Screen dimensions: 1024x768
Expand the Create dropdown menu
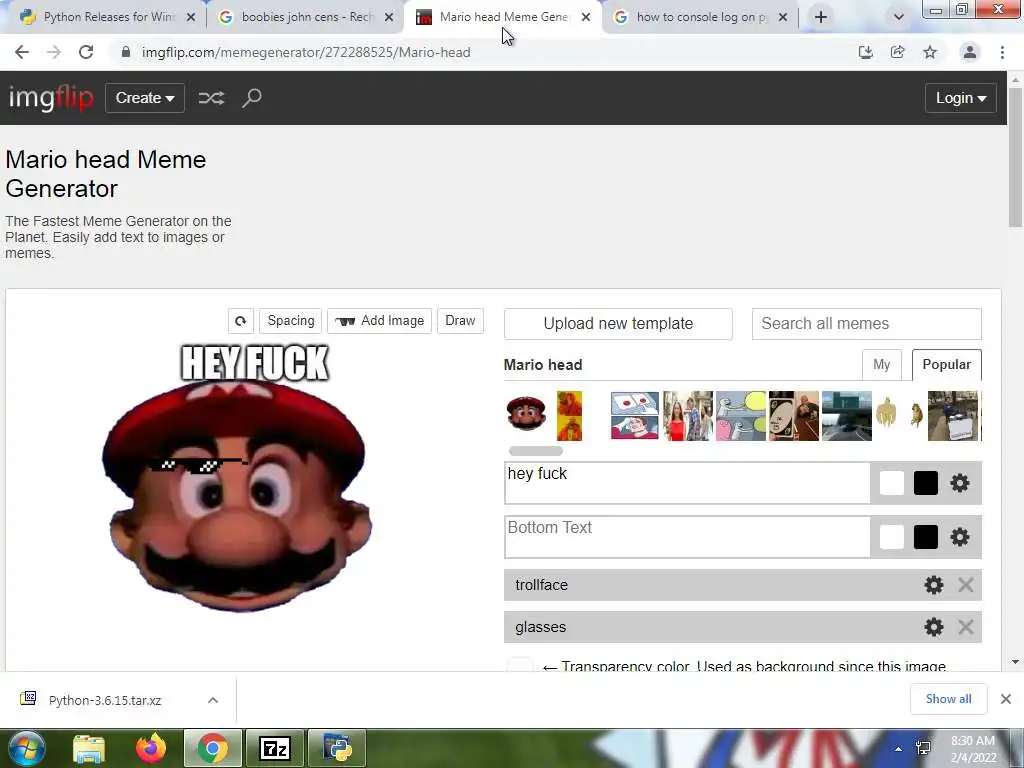(x=145, y=98)
